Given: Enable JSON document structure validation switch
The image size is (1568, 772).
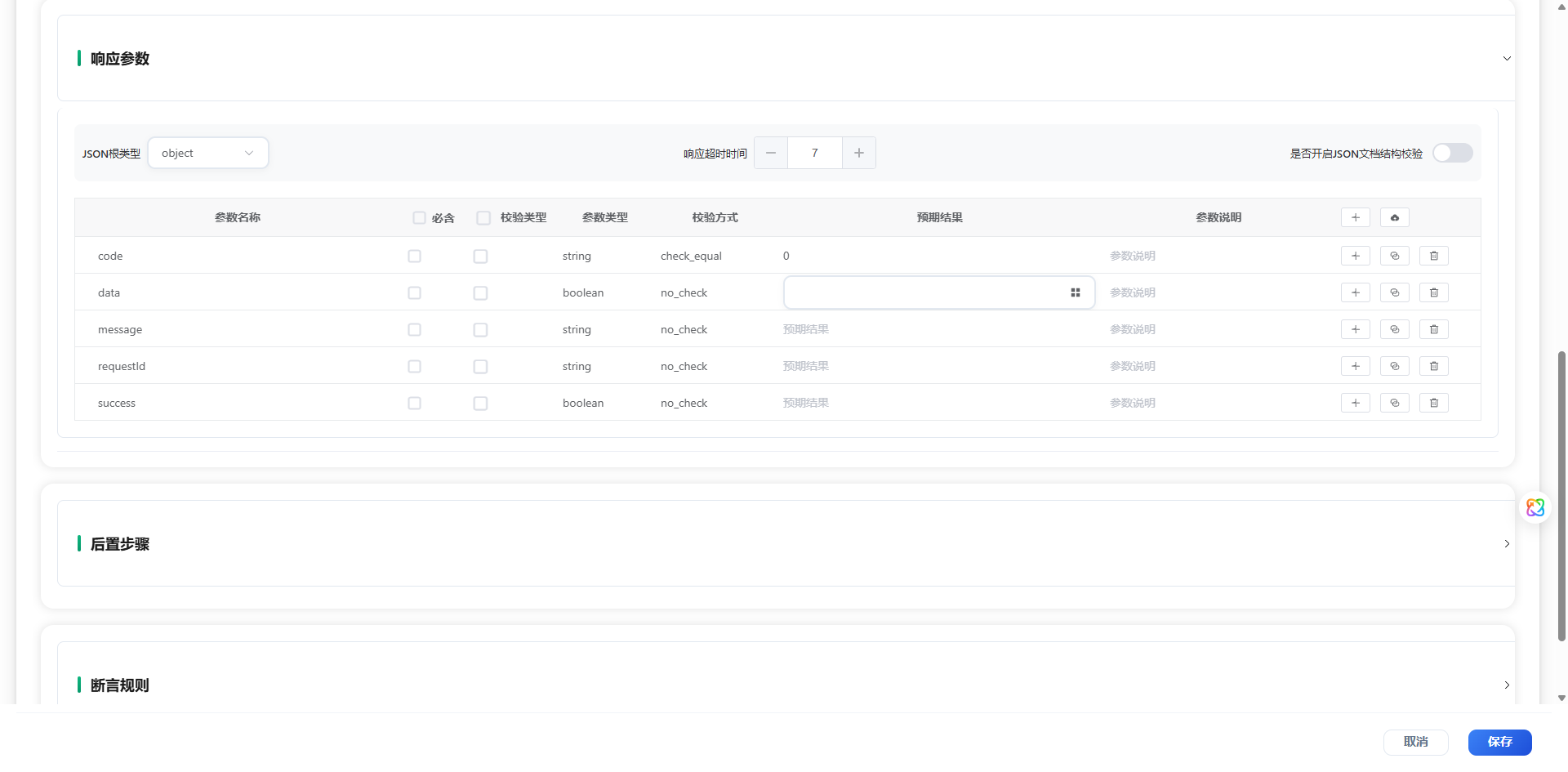Looking at the screenshot, I should (x=1452, y=153).
